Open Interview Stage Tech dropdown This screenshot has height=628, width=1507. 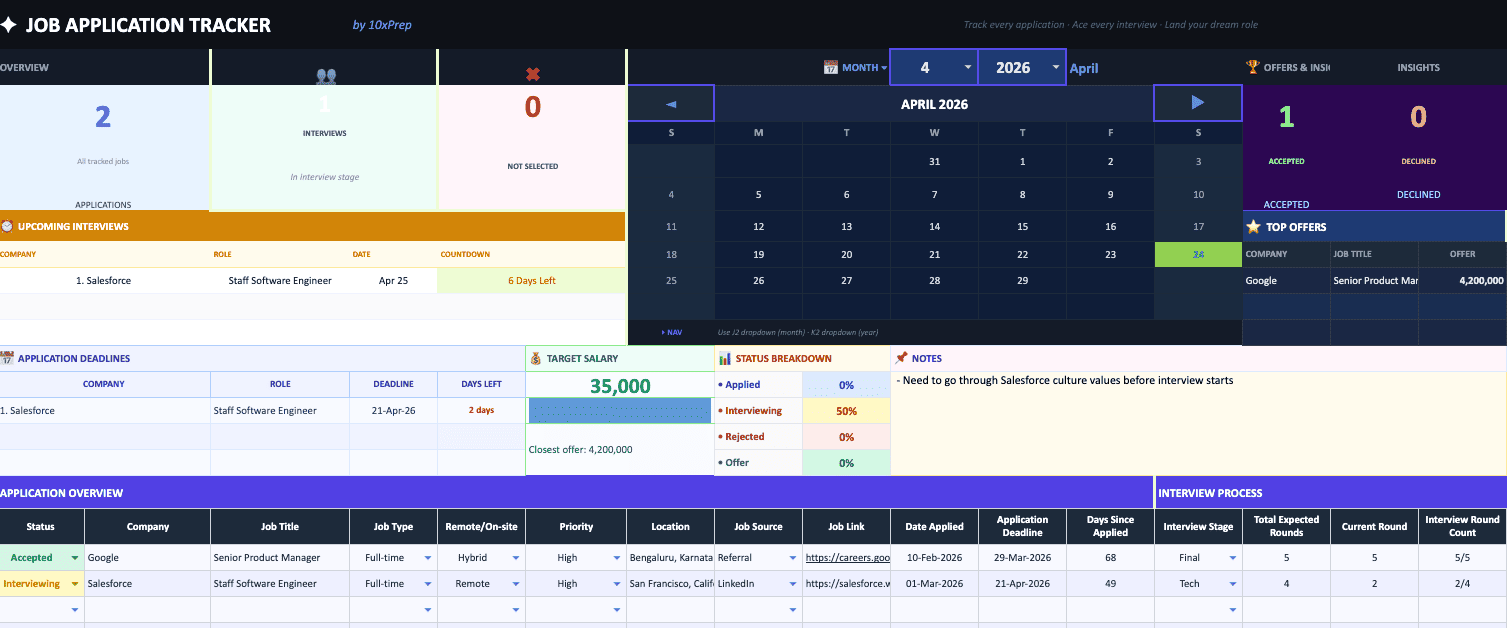point(1232,584)
